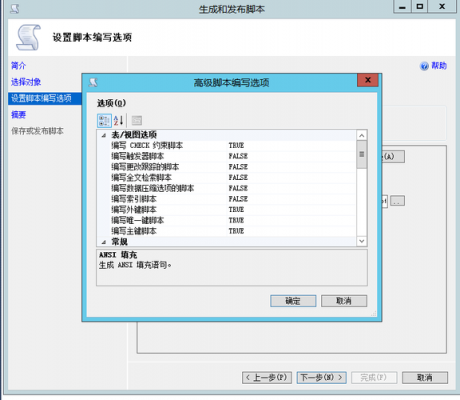This screenshot has width=460, height=400.
Task: Open the 选择对象 wizard step
Action: point(26,82)
